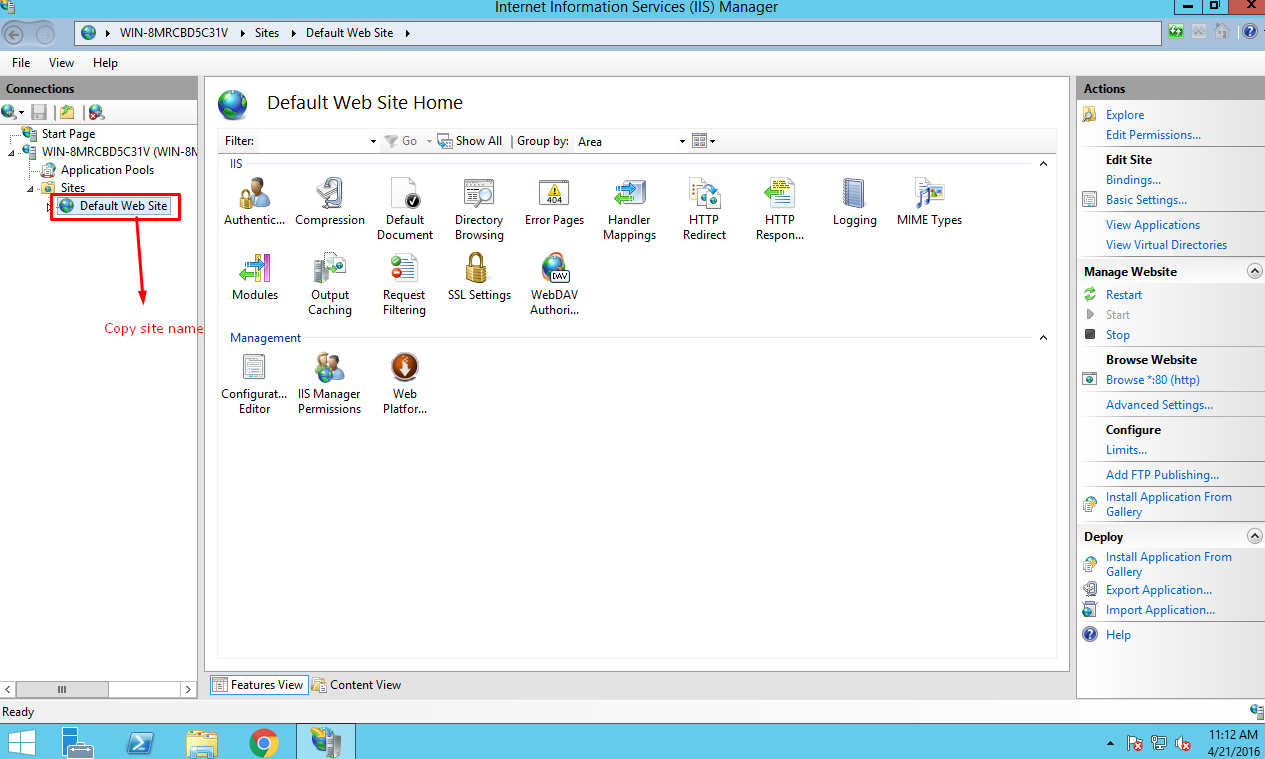Open Basic Settings link
1265x759 pixels.
(1146, 200)
